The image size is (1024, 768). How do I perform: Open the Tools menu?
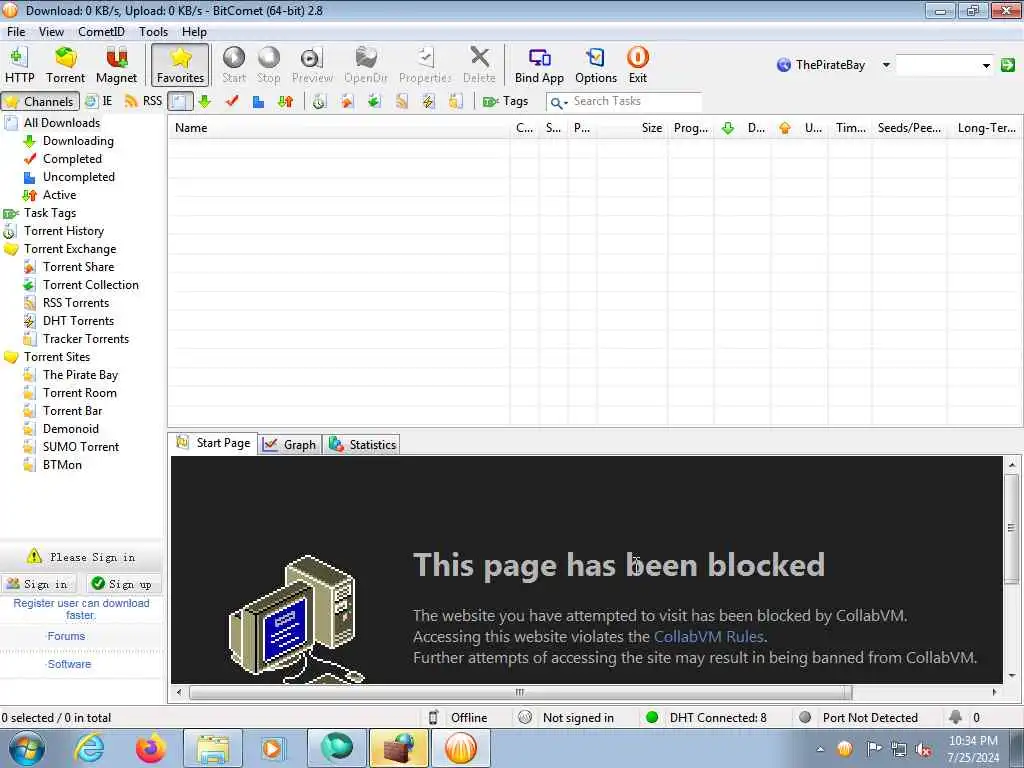tap(153, 31)
